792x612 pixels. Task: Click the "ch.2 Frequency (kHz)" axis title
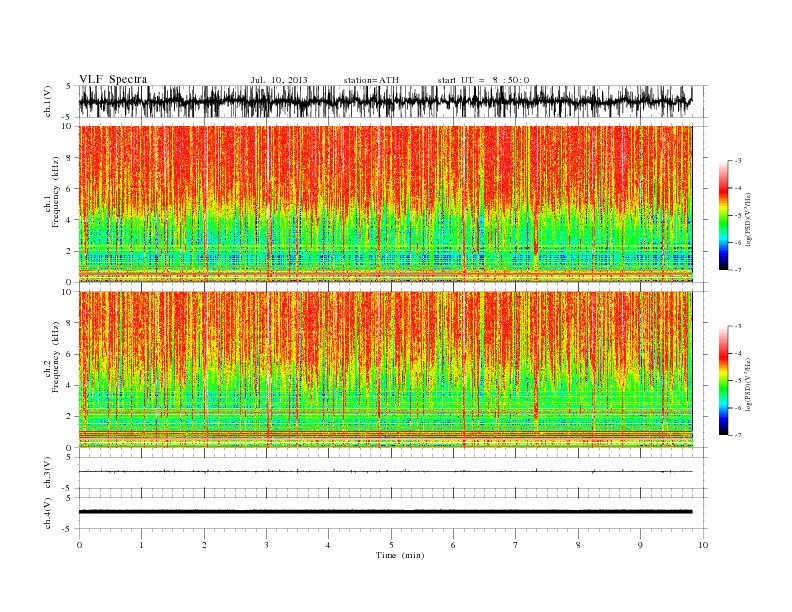coord(52,357)
